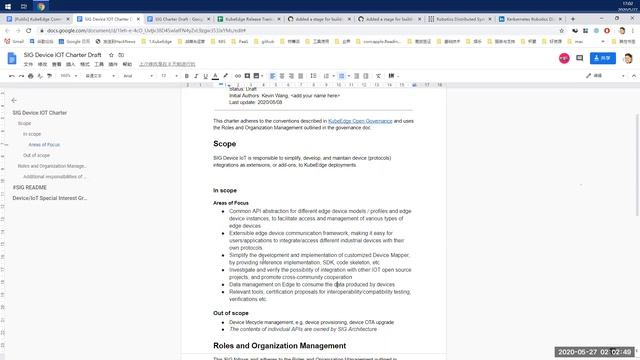Screen dimensions: 640x360
Task: Set justified text alignment
Action: (x=301, y=76)
